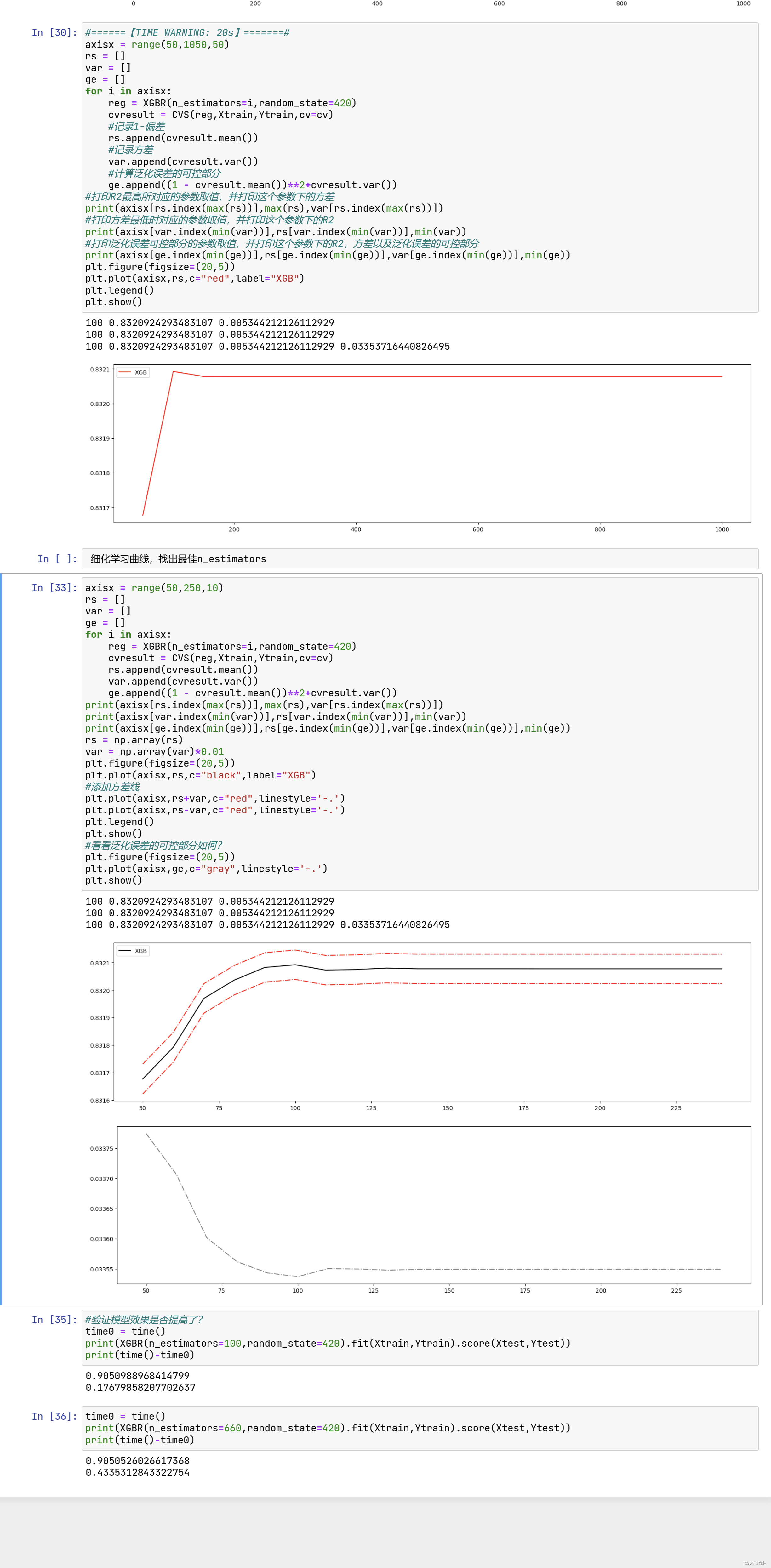The image size is (771, 1568).
Task: Click the In [35] cell prompt label
Action: (54, 1320)
